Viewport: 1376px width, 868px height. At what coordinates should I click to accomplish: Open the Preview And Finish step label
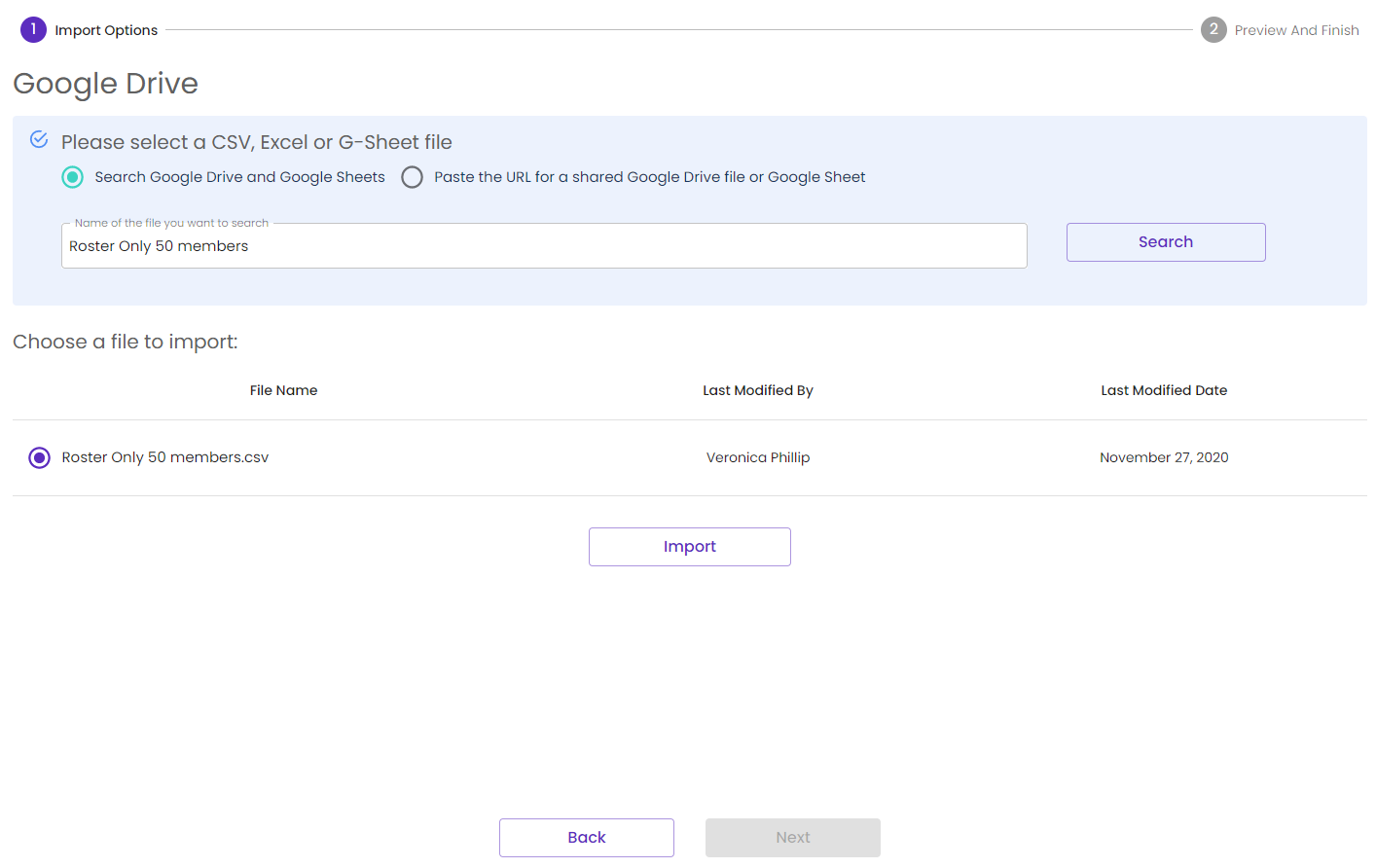tap(1296, 30)
